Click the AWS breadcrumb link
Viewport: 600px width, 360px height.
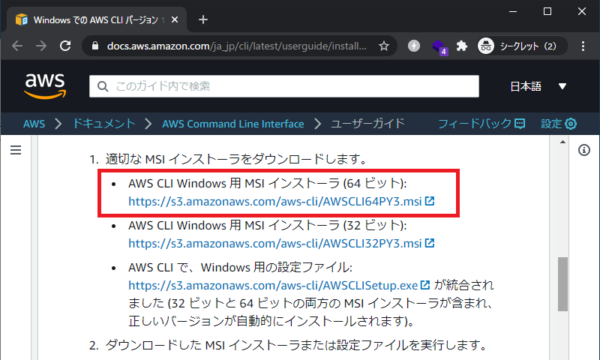(x=34, y=124)
